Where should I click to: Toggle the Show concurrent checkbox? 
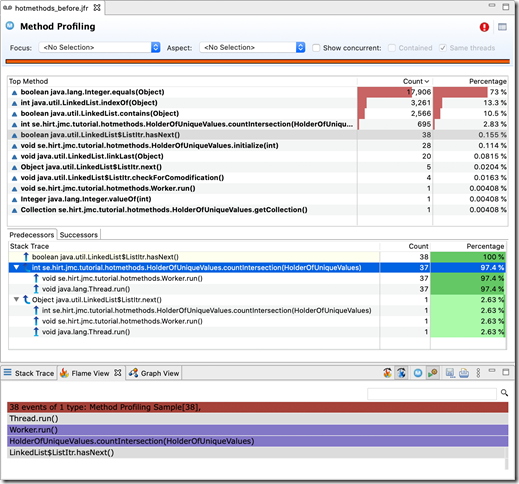(316, 48)
